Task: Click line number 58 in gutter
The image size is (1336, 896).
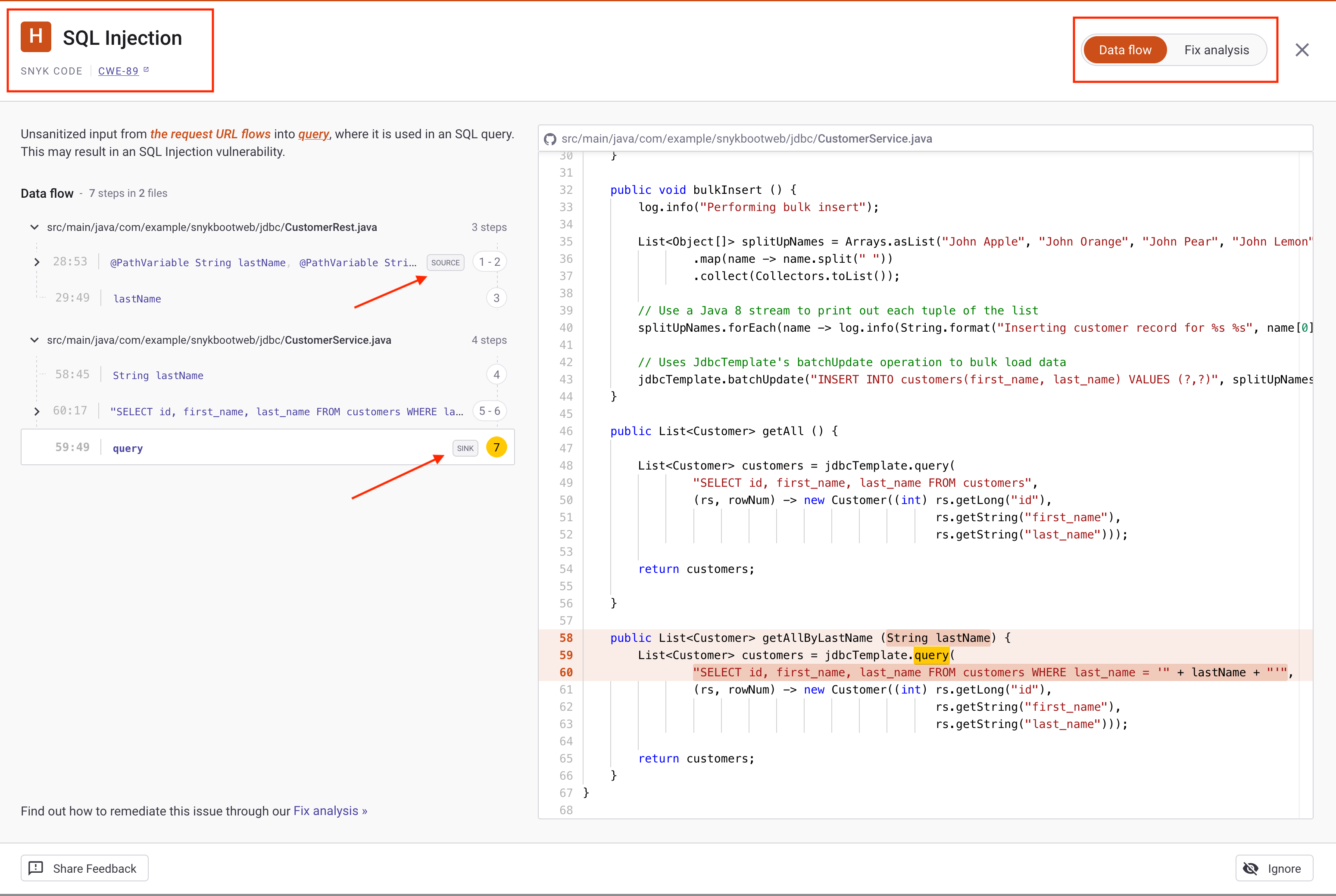Action: click(x=566, y=638)
